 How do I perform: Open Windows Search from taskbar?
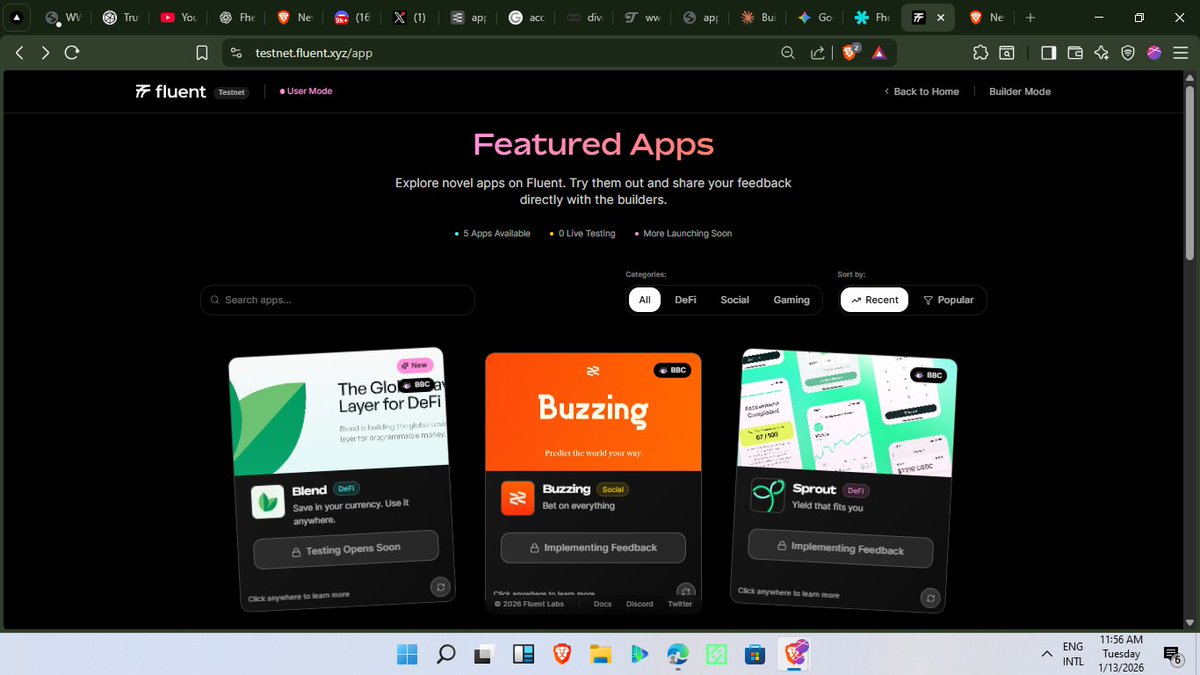point(446,655)
